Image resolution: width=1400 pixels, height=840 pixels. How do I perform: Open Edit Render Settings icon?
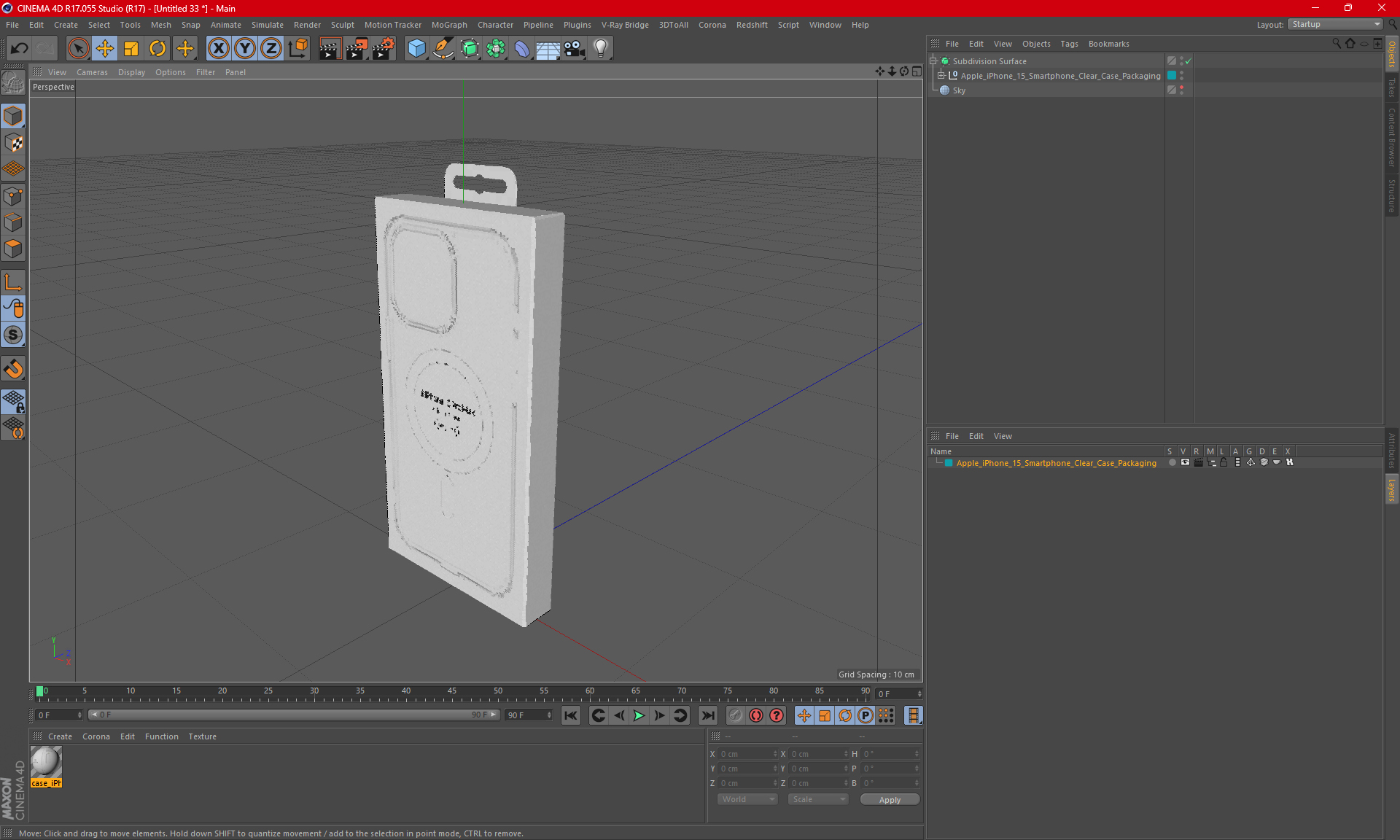pyautogui.click(x=384, y=48)
